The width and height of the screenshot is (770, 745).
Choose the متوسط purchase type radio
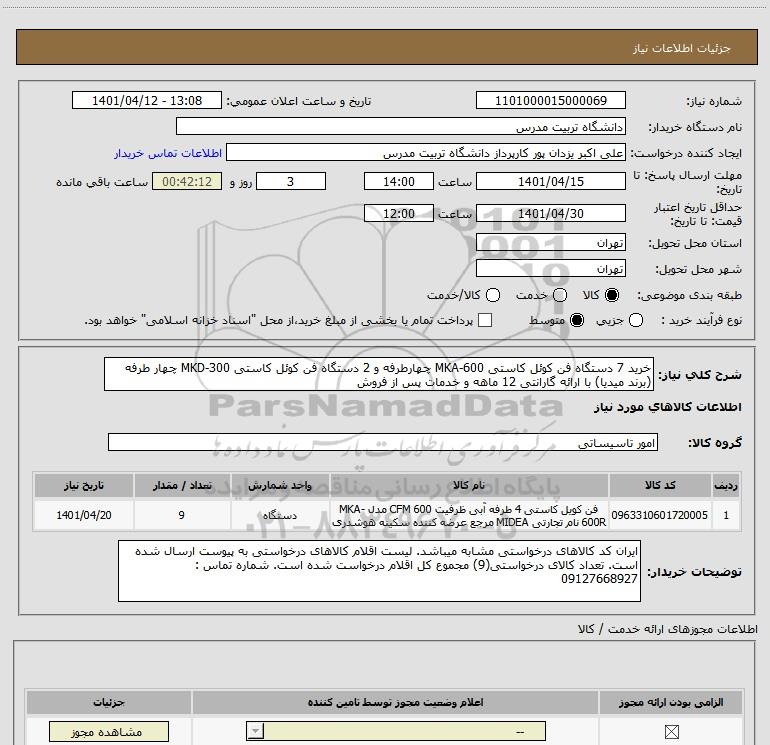(x=577, y=320)
